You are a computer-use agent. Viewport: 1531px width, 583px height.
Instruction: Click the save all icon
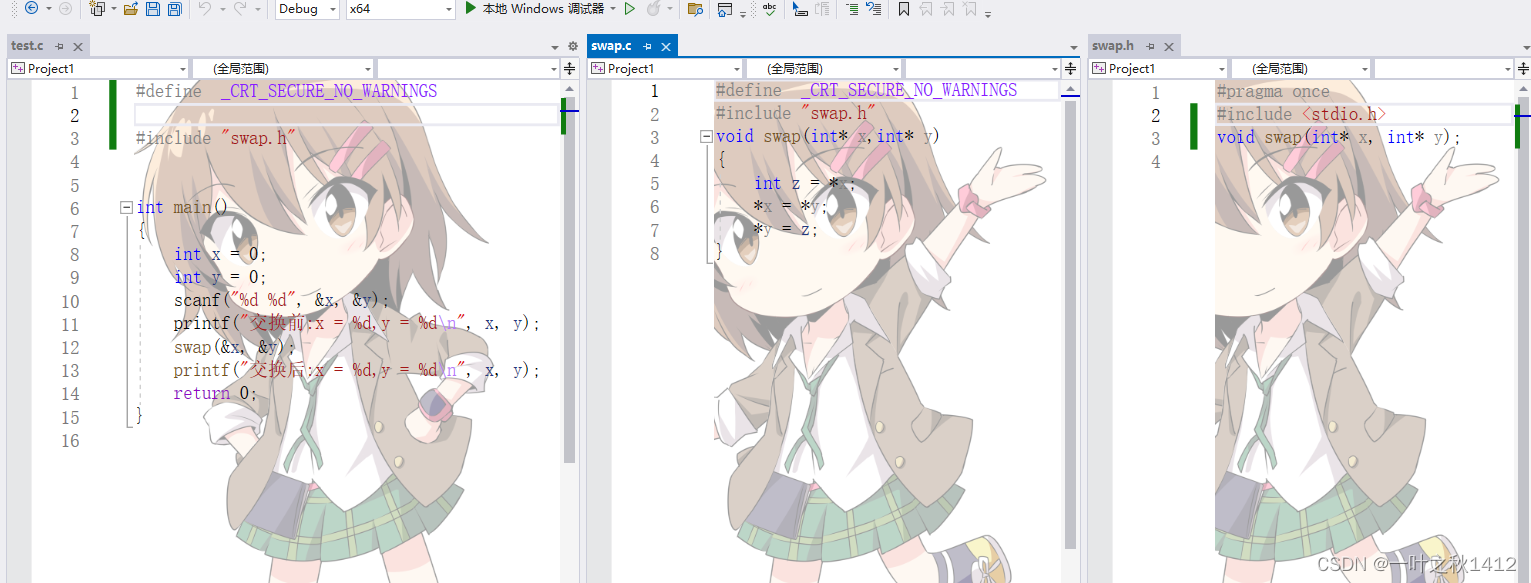tap(175, 8)
